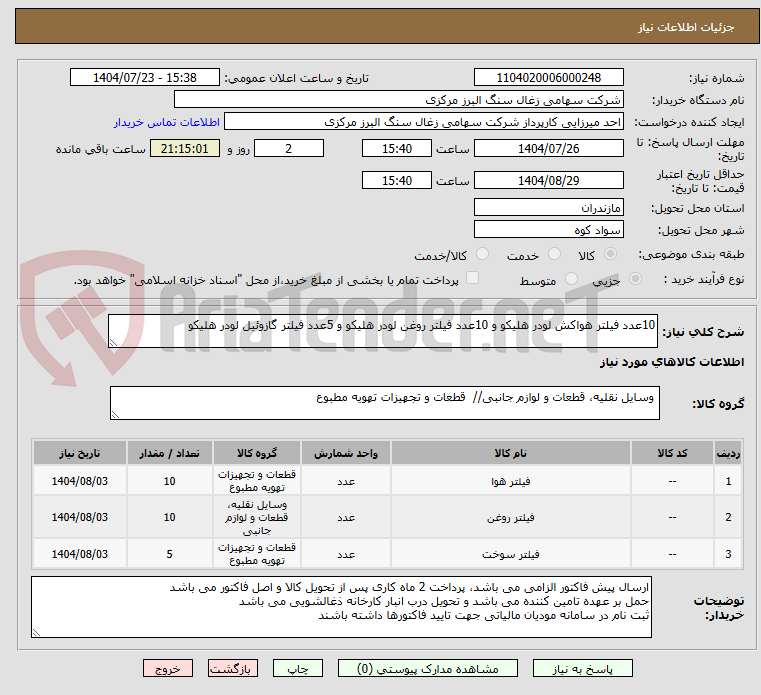
Task: Click quantity 5 in فیلتر سوخت row
Action: pyautogui.click(x=169, y=554)
